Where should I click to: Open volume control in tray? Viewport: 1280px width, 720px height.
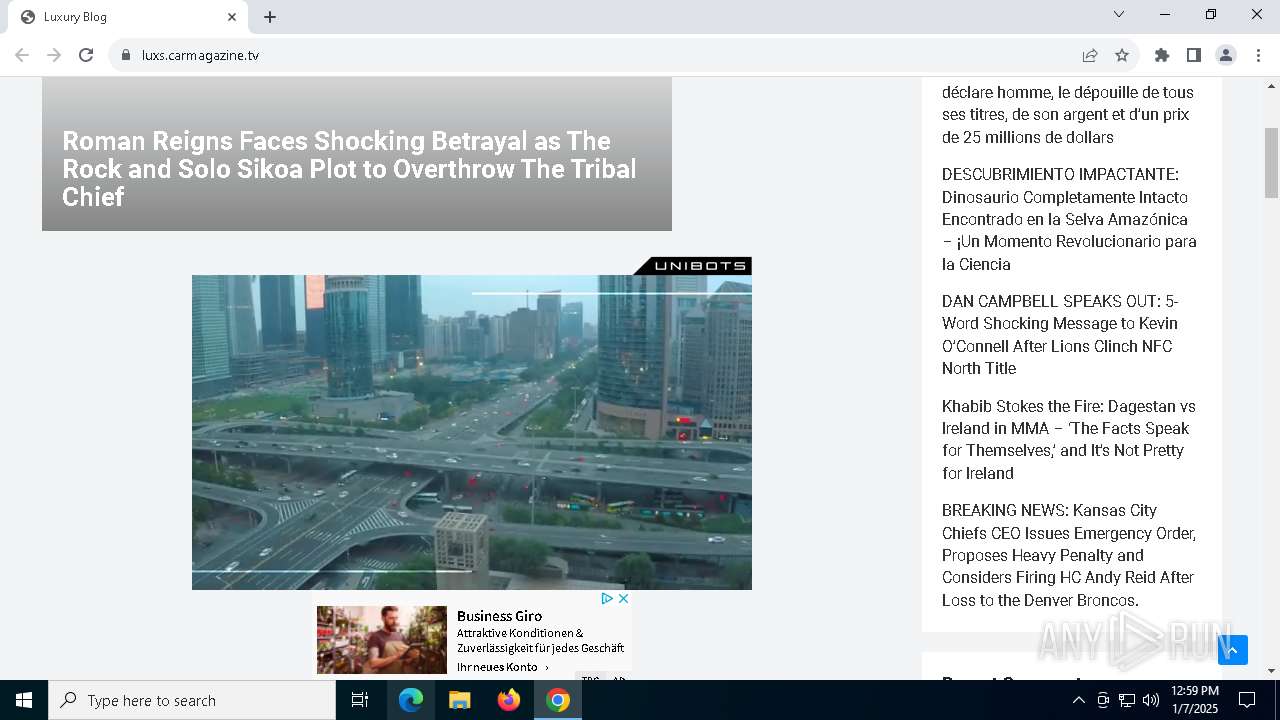click(x=1151, y=700)
